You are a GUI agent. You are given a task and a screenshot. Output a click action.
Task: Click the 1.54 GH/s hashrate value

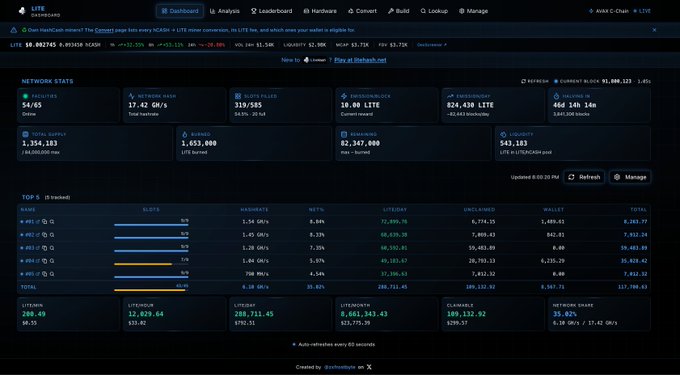tap(255, 222)
